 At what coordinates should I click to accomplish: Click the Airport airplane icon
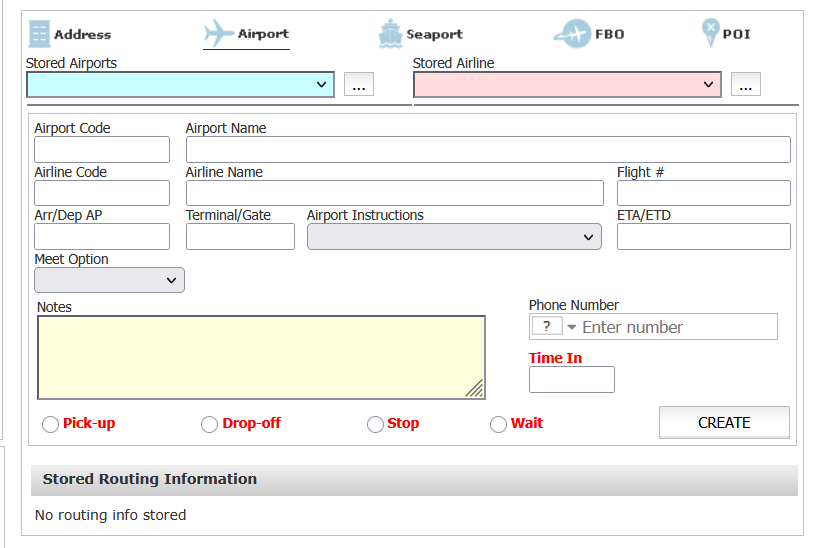219,33
